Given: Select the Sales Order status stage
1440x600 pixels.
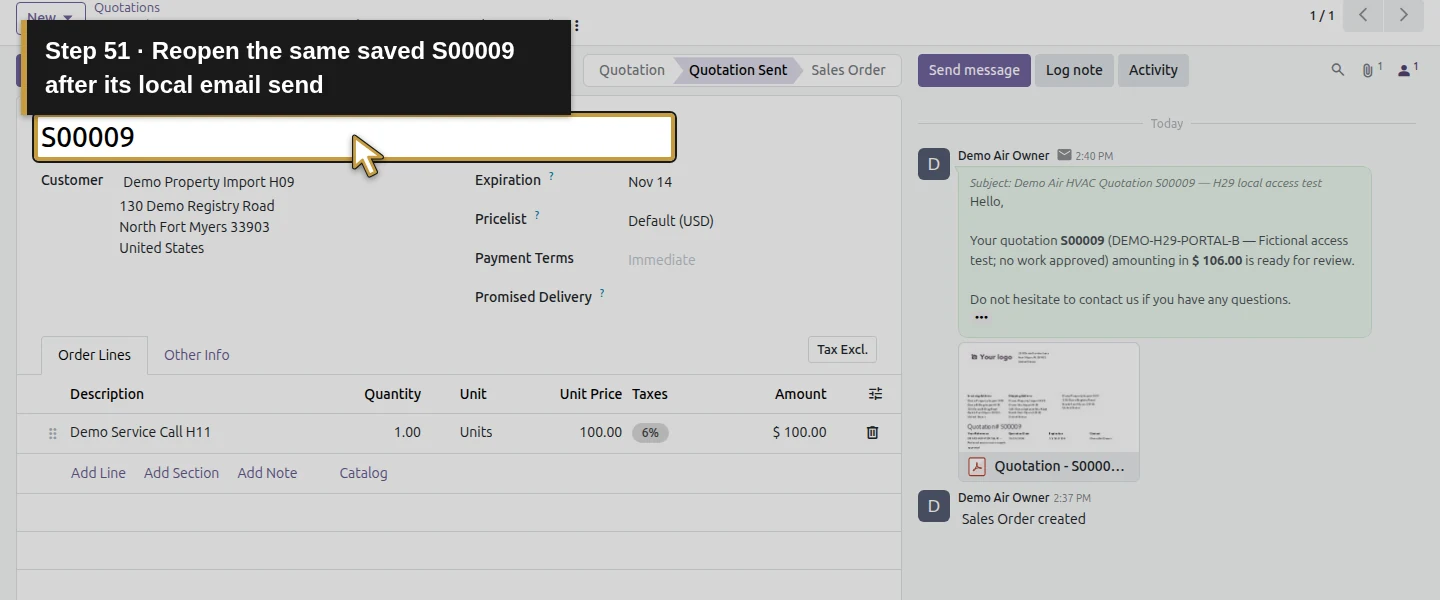Looking at the screenshot, I should tap(848, 70).
